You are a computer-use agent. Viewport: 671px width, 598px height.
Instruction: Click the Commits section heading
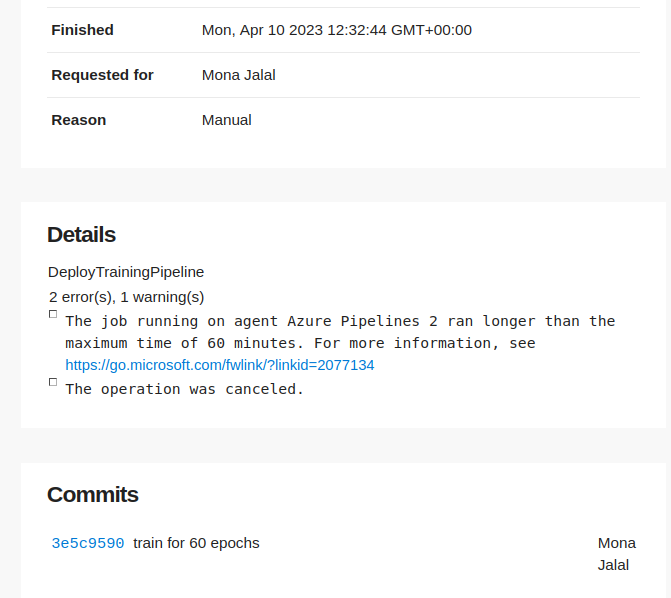92,494
